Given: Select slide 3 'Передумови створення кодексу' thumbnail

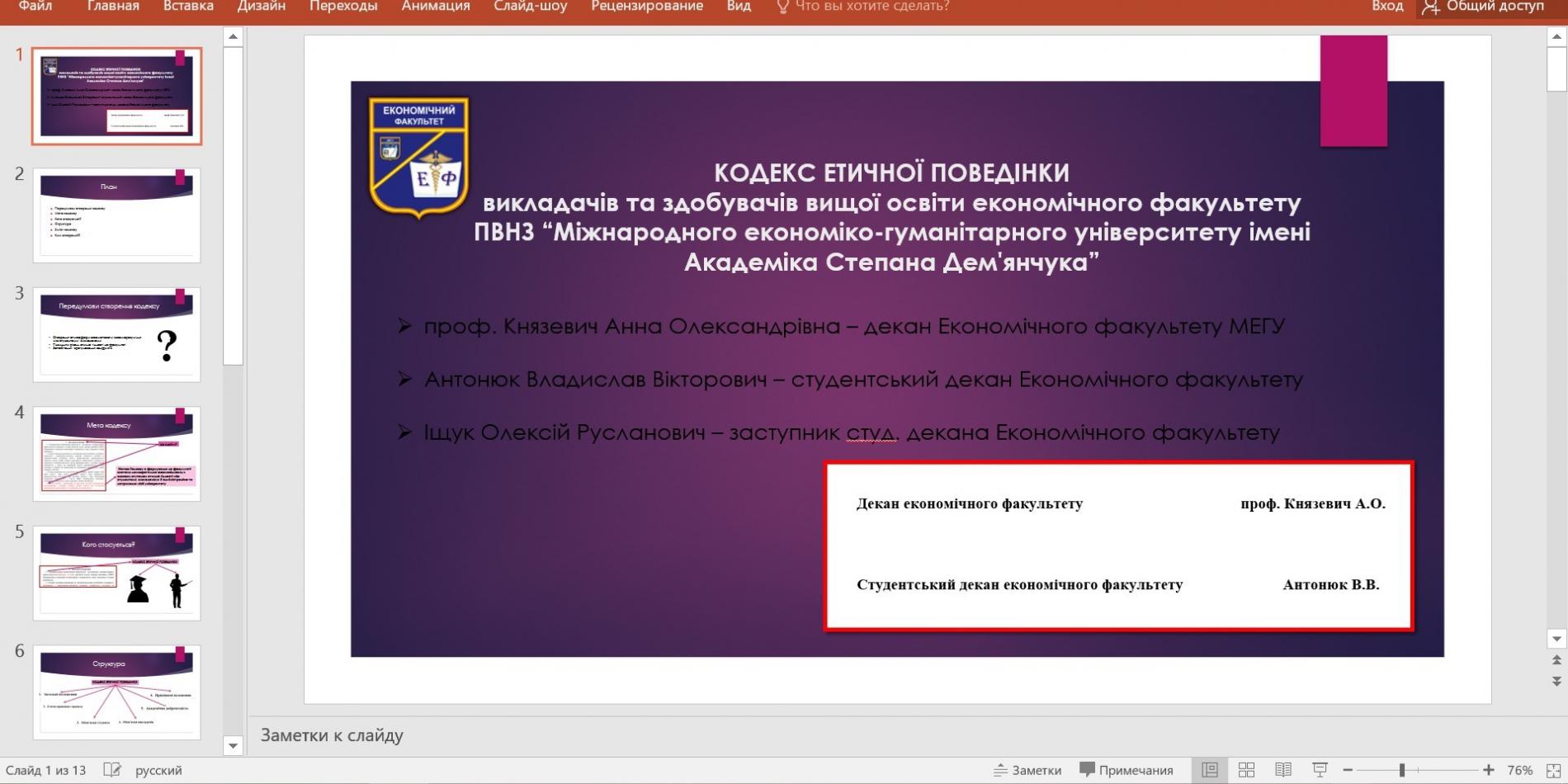Looking at the screenshot, I should click(x=116, y=334).
